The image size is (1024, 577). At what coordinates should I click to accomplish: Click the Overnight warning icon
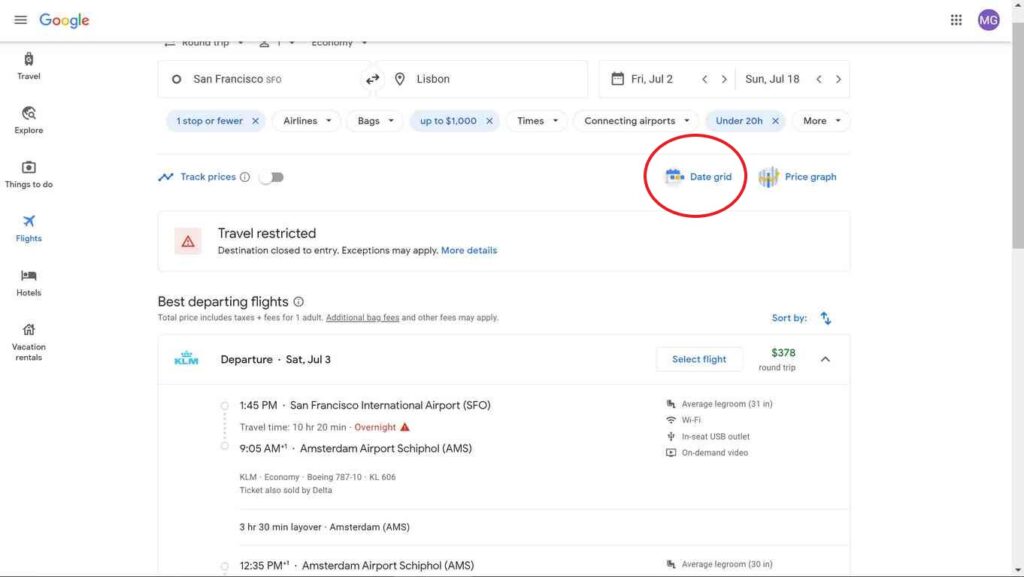click(x=405, y=427)
